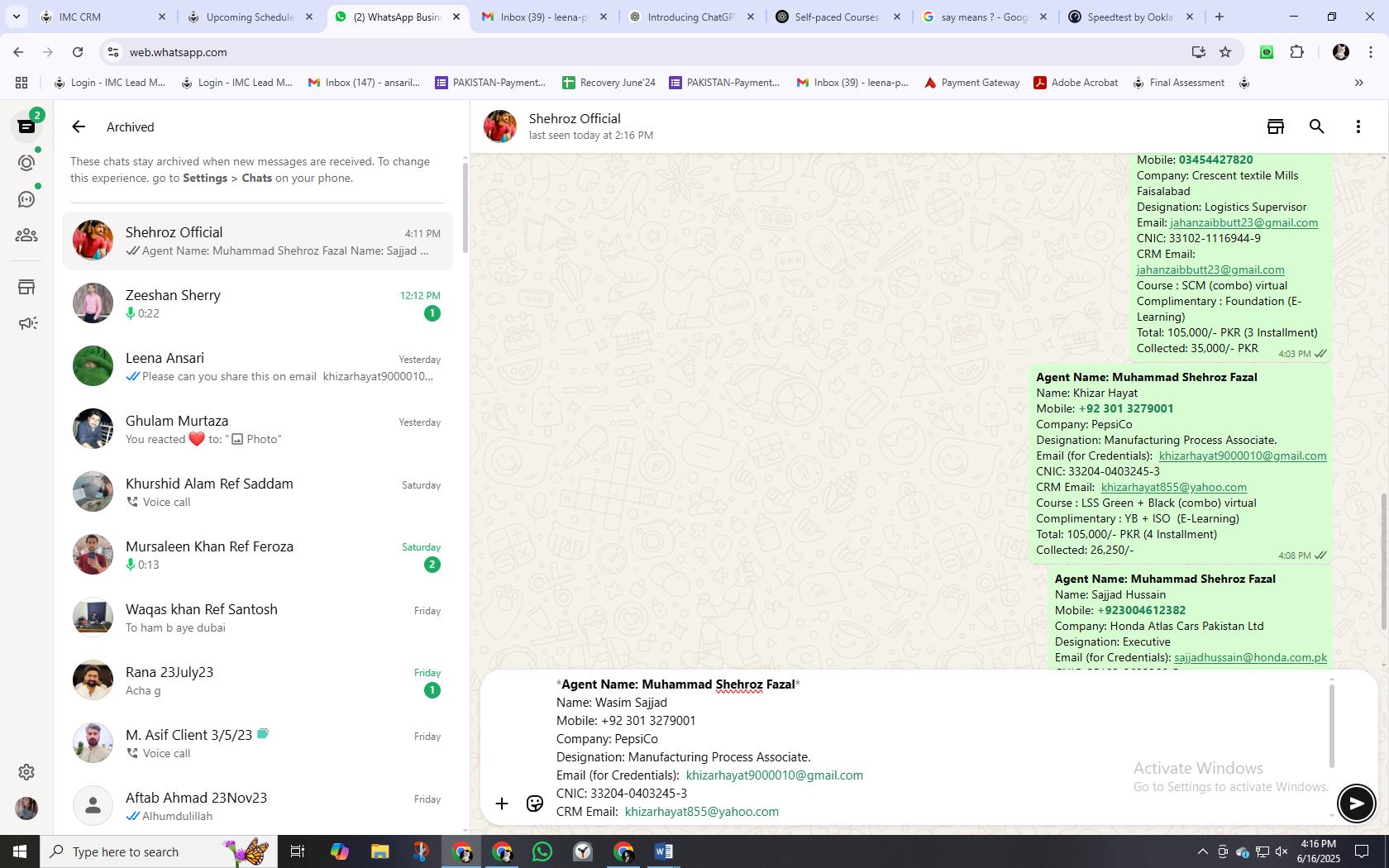Screen dimensions: 1389x868
Task: Open the Windows Start menu
Action: point(20,851)
